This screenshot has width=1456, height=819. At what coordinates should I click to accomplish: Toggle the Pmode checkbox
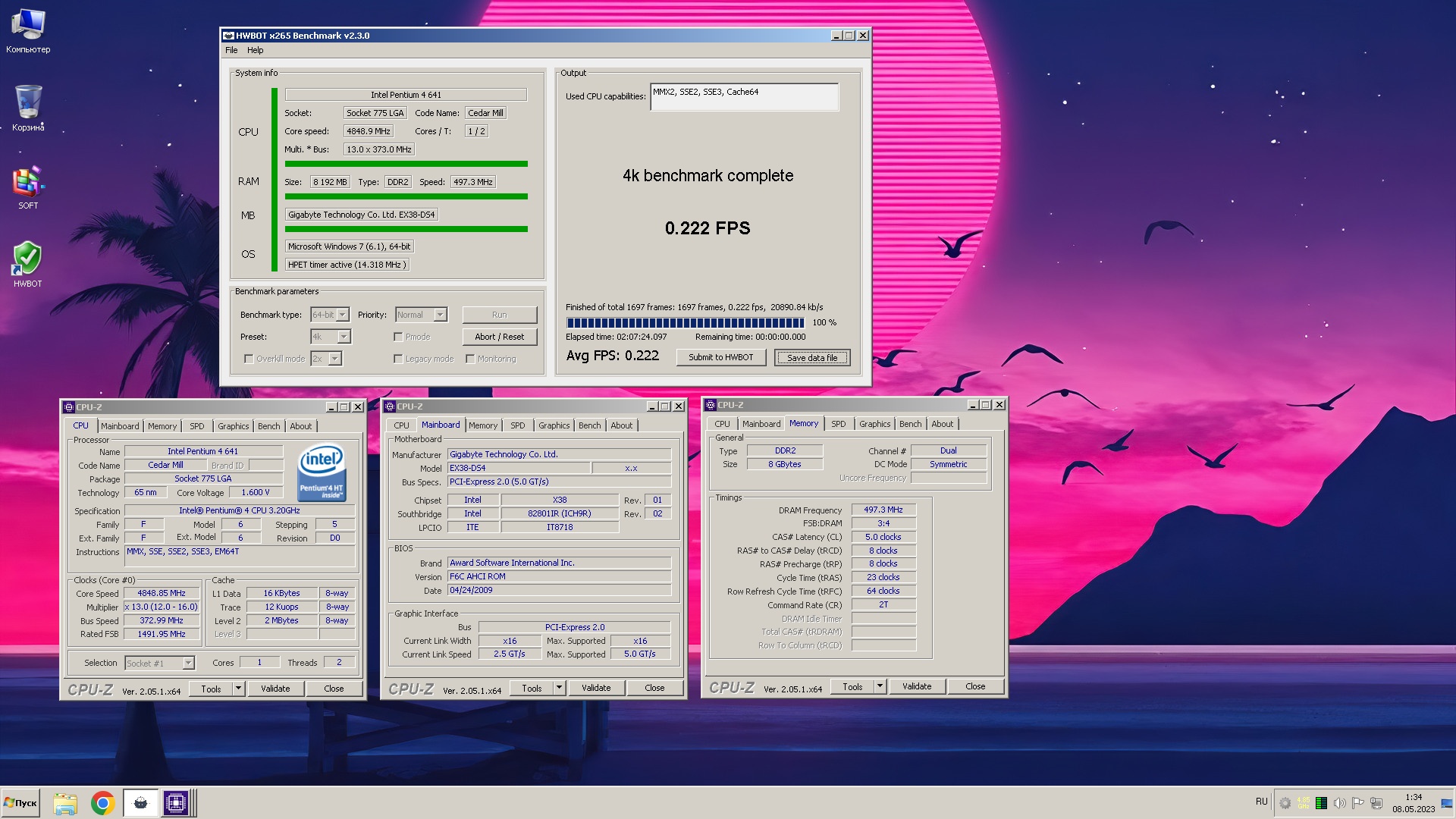pos(398,337)
